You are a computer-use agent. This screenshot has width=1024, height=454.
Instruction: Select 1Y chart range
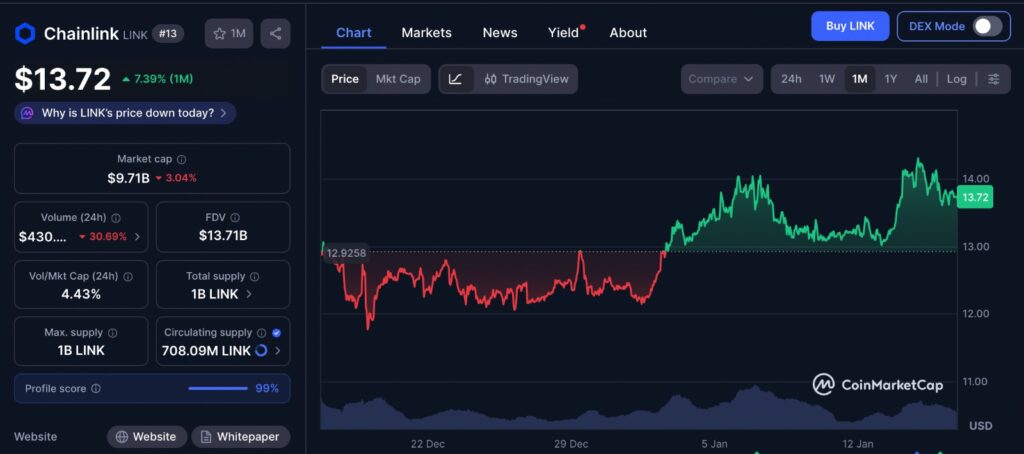(x=891, y=79)
